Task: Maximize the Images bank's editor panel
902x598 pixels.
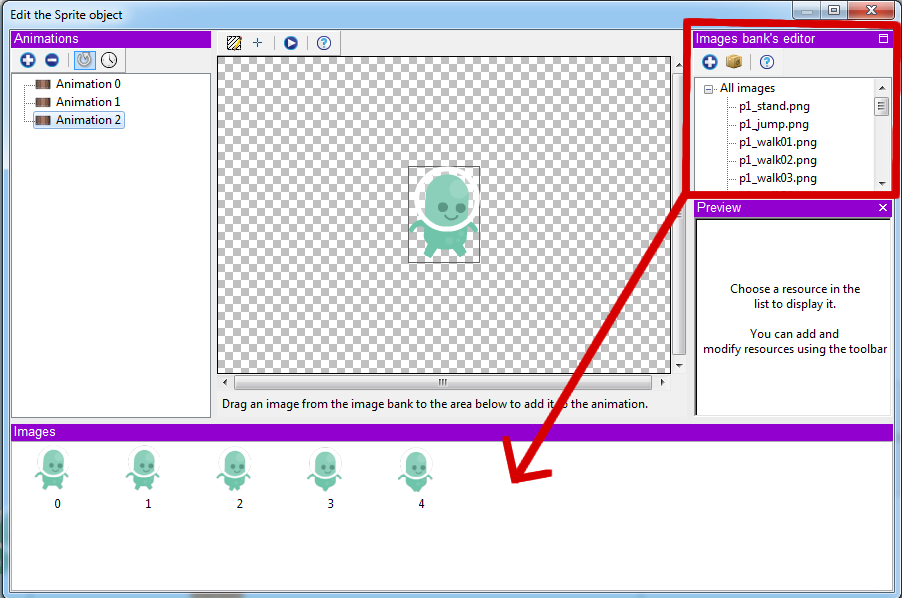Action: [883, 39]
